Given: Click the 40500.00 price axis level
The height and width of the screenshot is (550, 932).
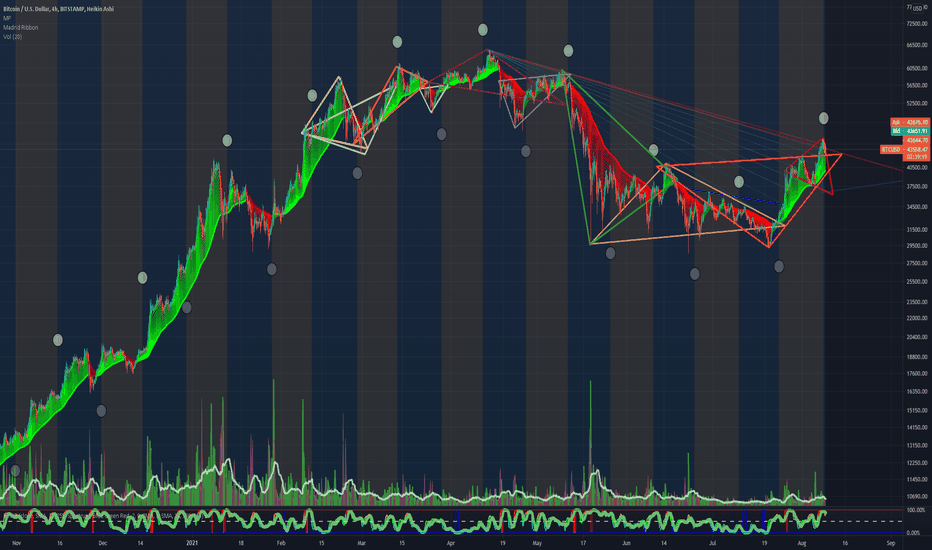Looking at the screenshot, I should coord(918,168).
